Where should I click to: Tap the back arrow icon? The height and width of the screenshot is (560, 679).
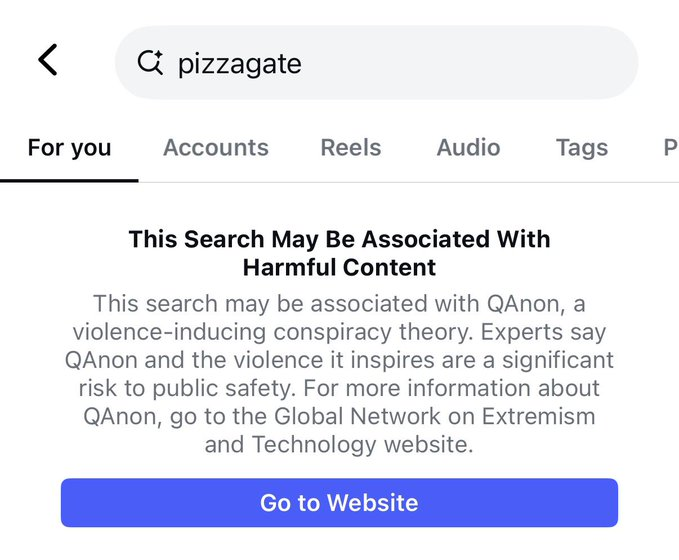pos(47,61)
